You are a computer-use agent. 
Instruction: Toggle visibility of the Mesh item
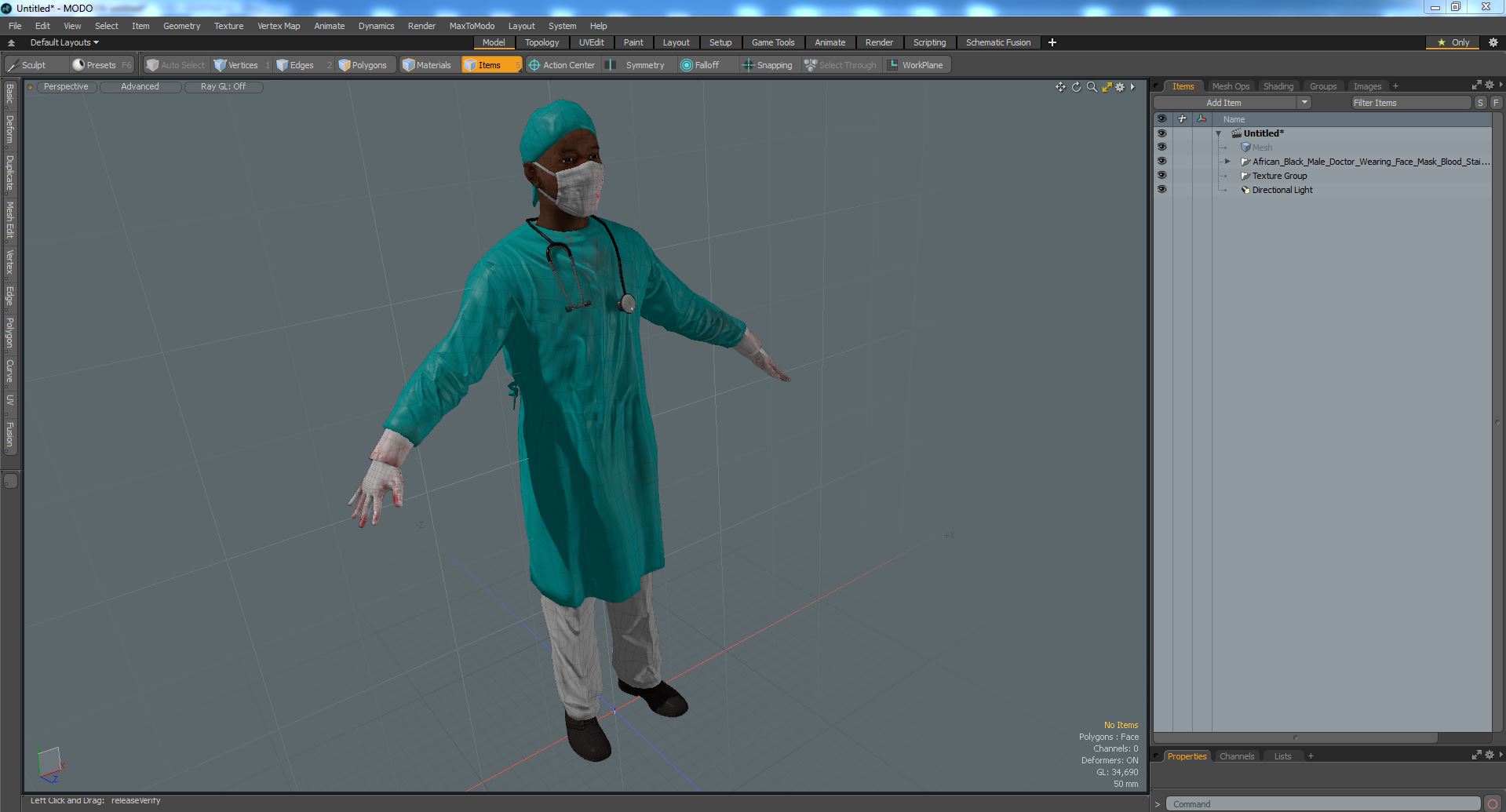(1161, 147)
